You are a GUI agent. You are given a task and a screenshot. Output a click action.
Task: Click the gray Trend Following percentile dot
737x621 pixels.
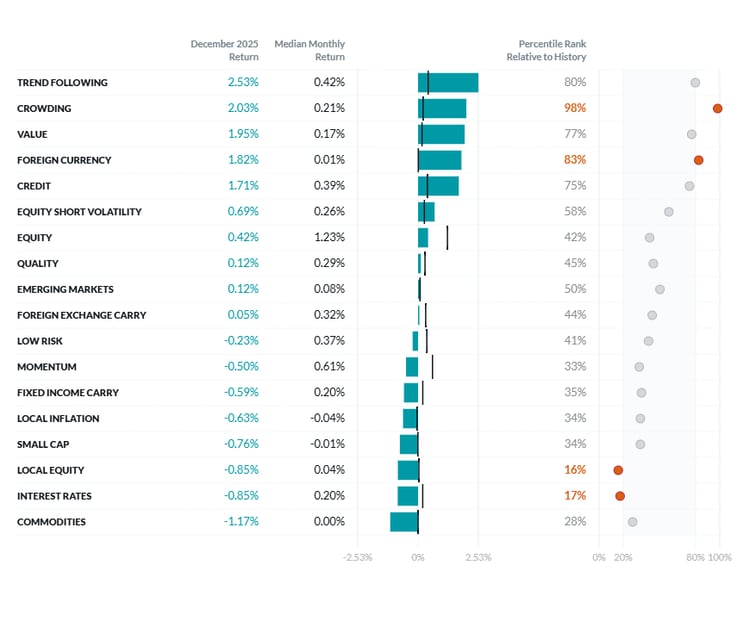[695, 82]
